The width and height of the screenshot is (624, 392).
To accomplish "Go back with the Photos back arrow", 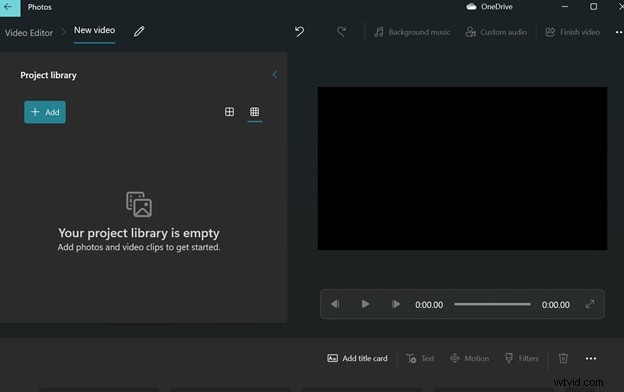I will pos(8,7).
